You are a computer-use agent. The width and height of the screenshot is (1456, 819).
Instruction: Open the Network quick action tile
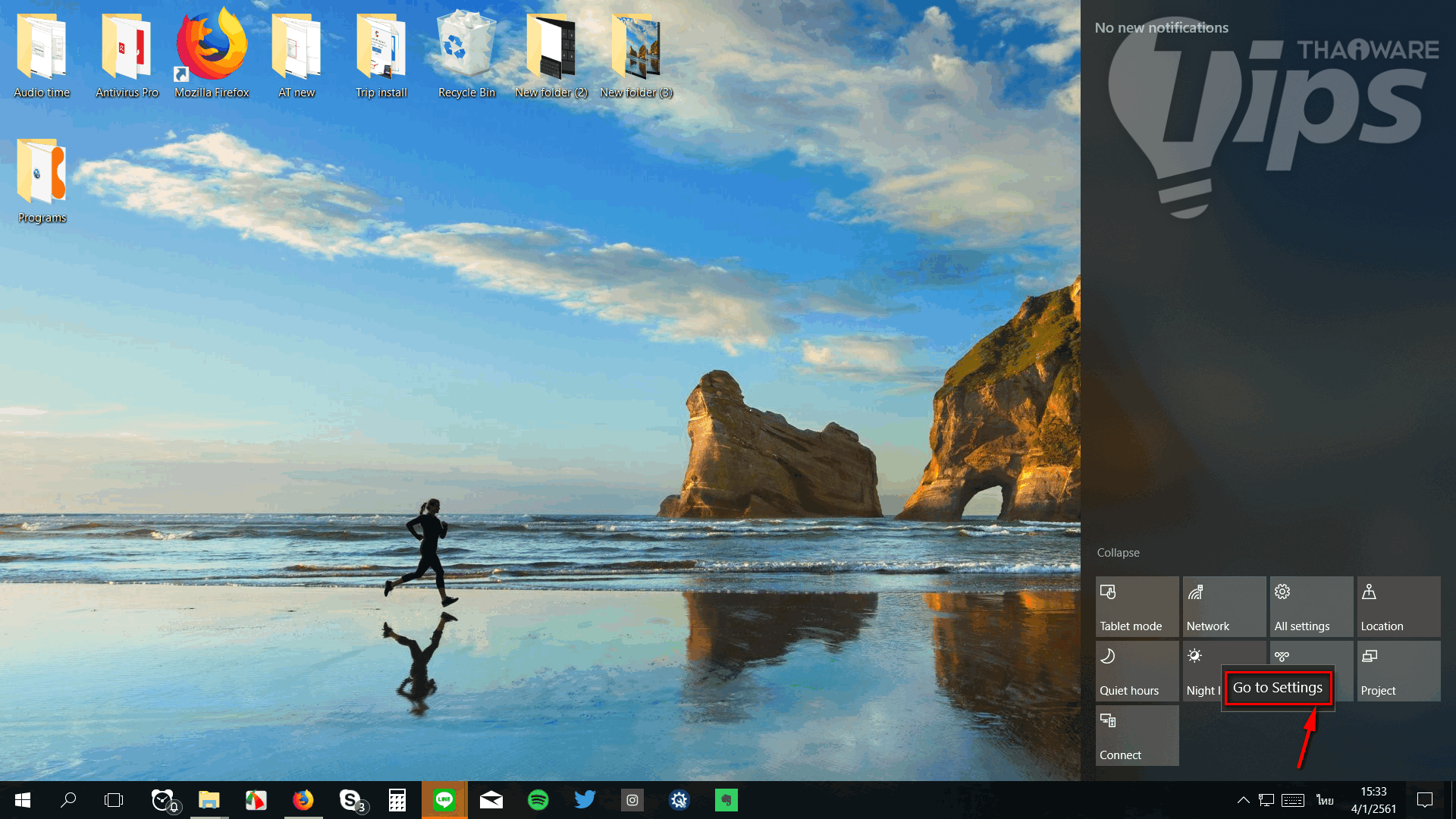(1224, 607)
